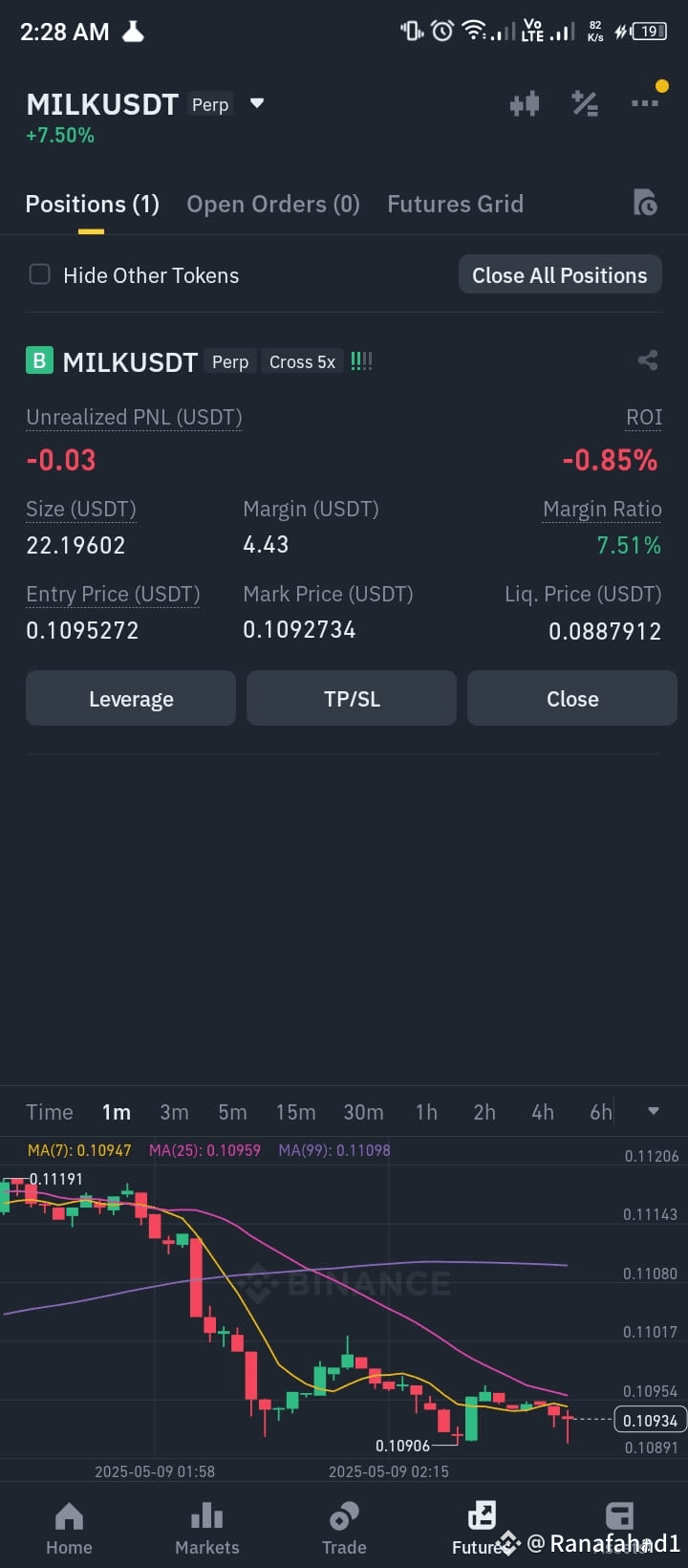This screenshot has height=1568, width=688.
Task: Enable the Hide Other Tokens checkbox
Action: [x=40, y=275]
